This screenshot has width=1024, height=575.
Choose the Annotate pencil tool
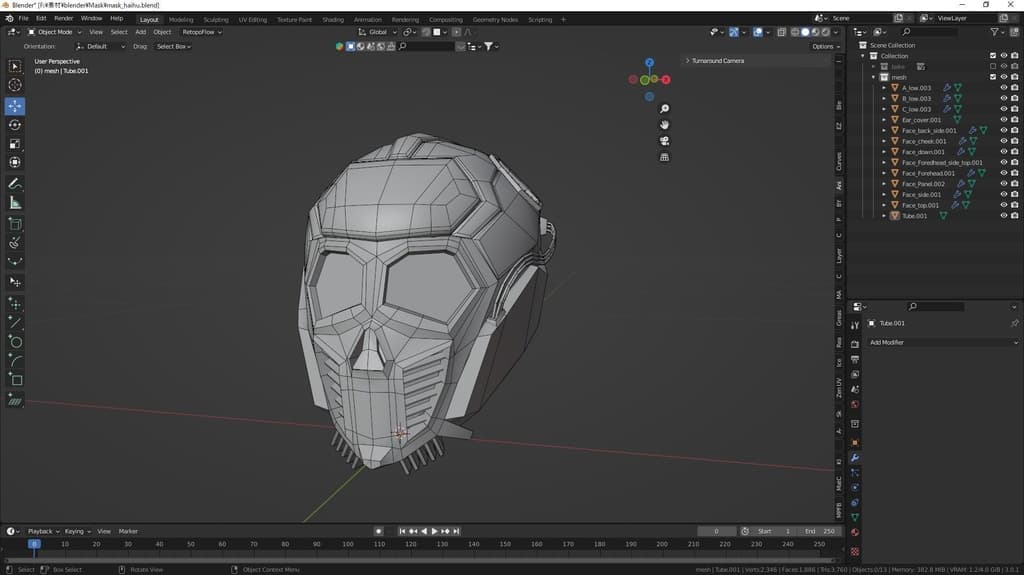(x=15, y=184)
